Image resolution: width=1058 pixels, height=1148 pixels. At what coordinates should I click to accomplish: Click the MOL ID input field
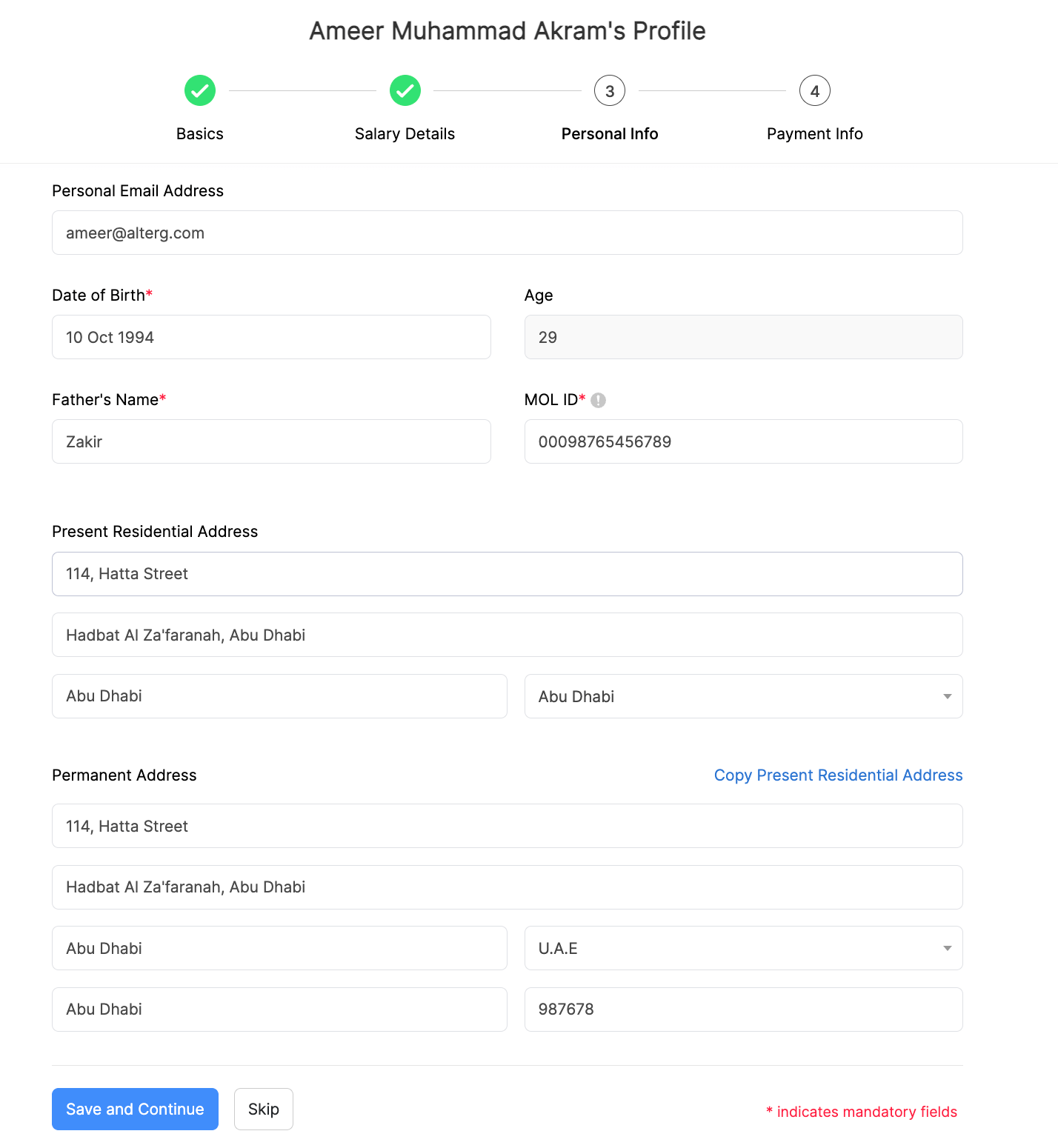click(743, 441)
